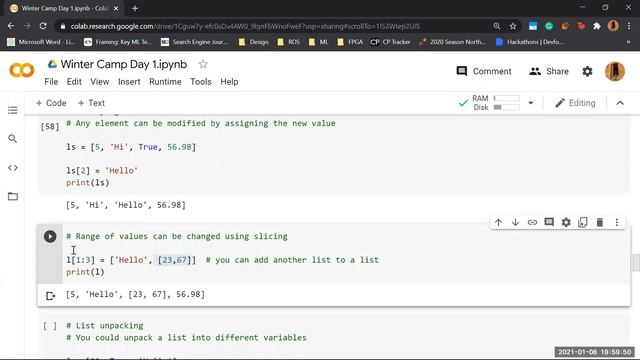Mirror cell in tab icon
The height and width of the screenshot is (360, 640).
583,222
